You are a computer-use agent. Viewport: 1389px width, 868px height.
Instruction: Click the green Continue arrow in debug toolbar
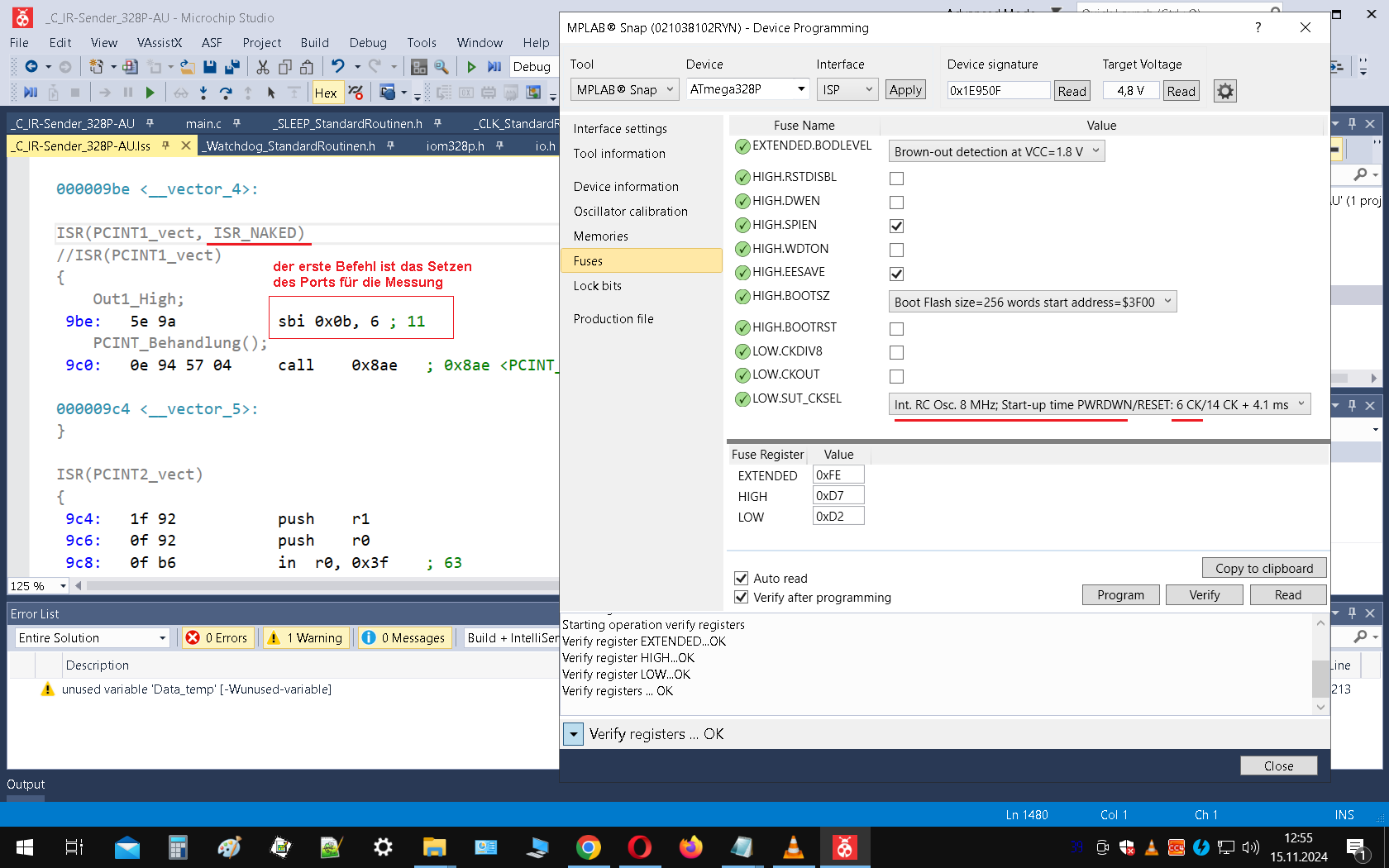point(150,93)
